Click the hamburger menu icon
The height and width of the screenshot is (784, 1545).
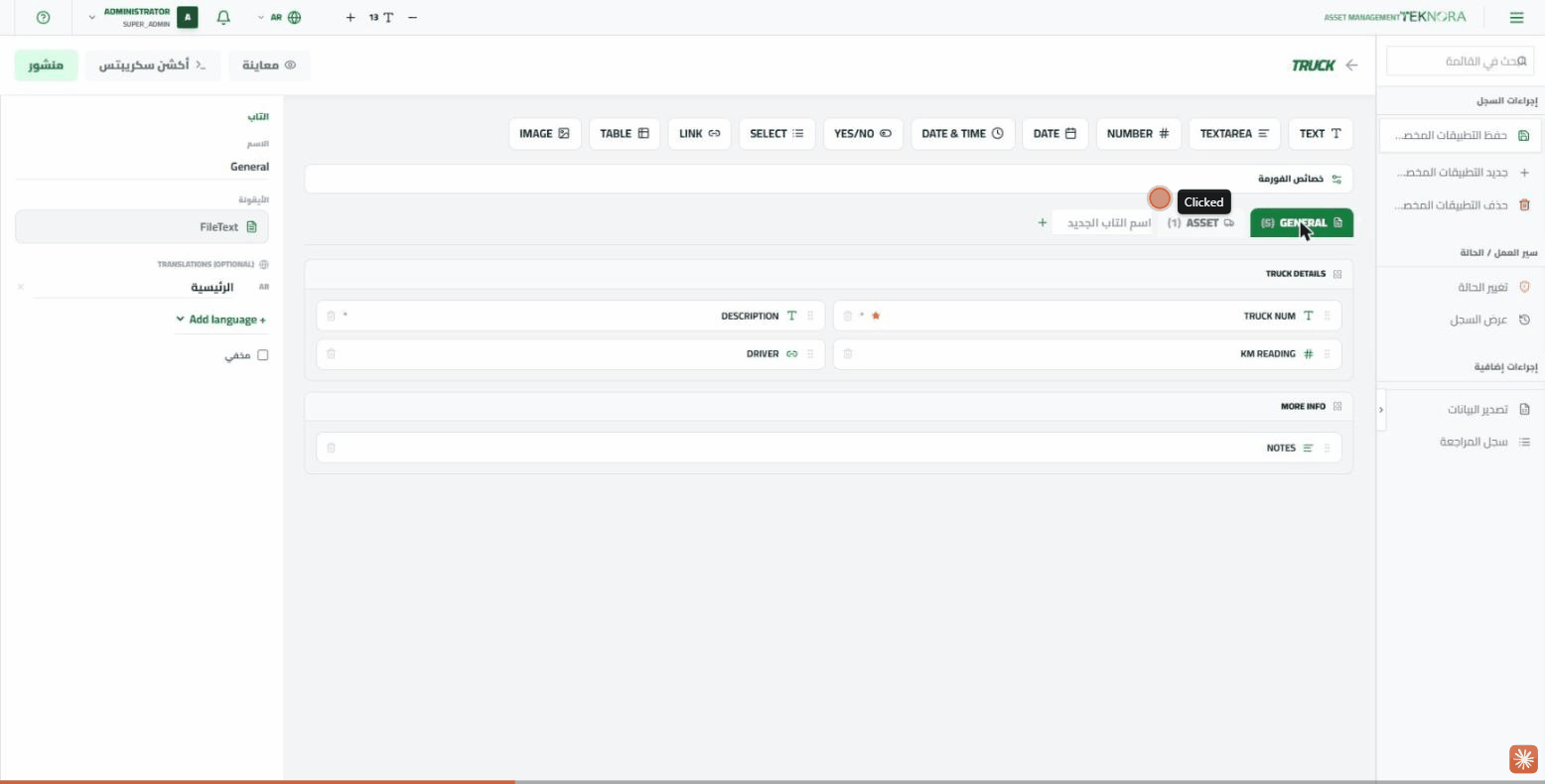(x=1516, y=17)
